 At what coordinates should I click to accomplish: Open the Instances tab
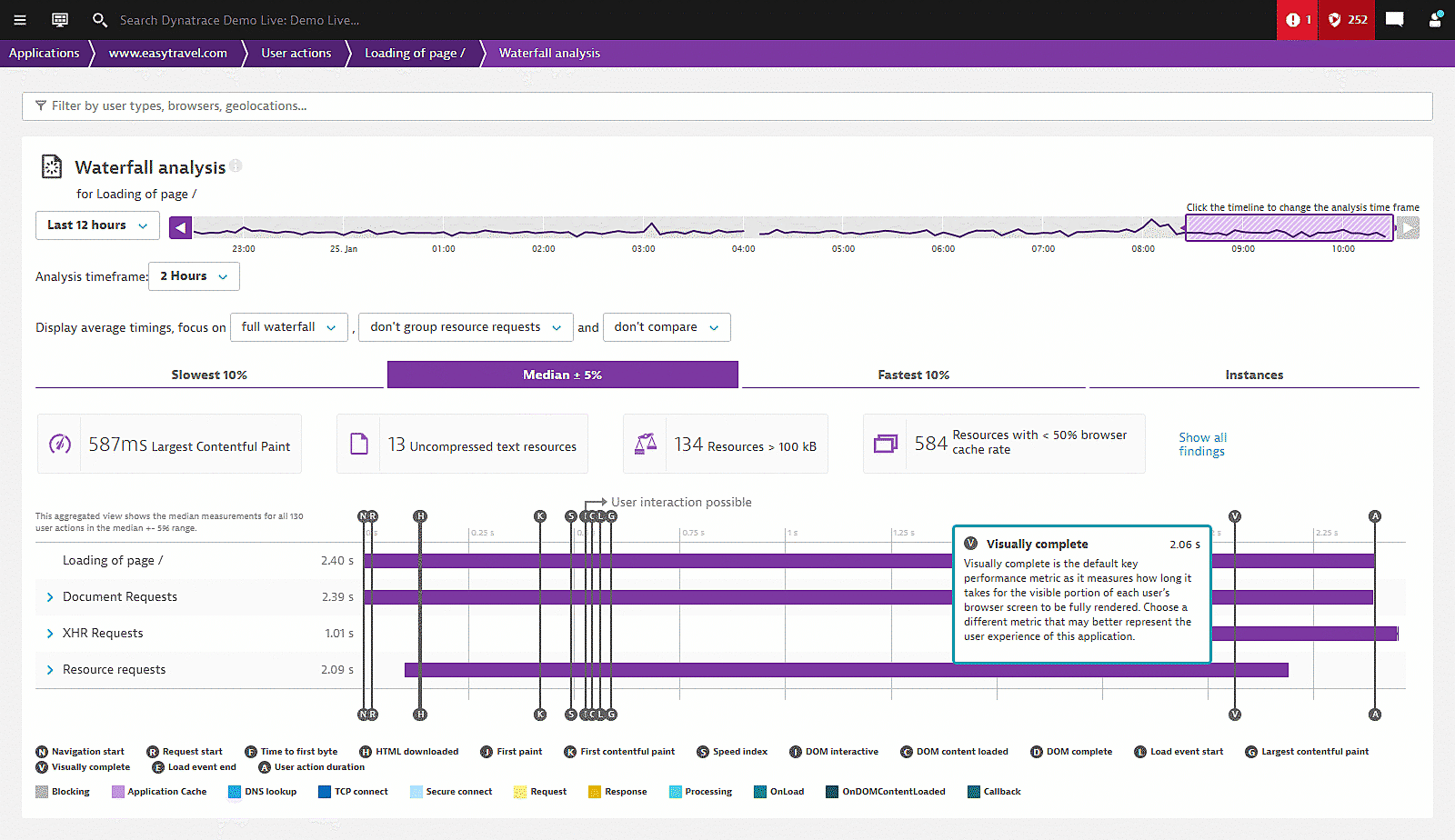1254,375
